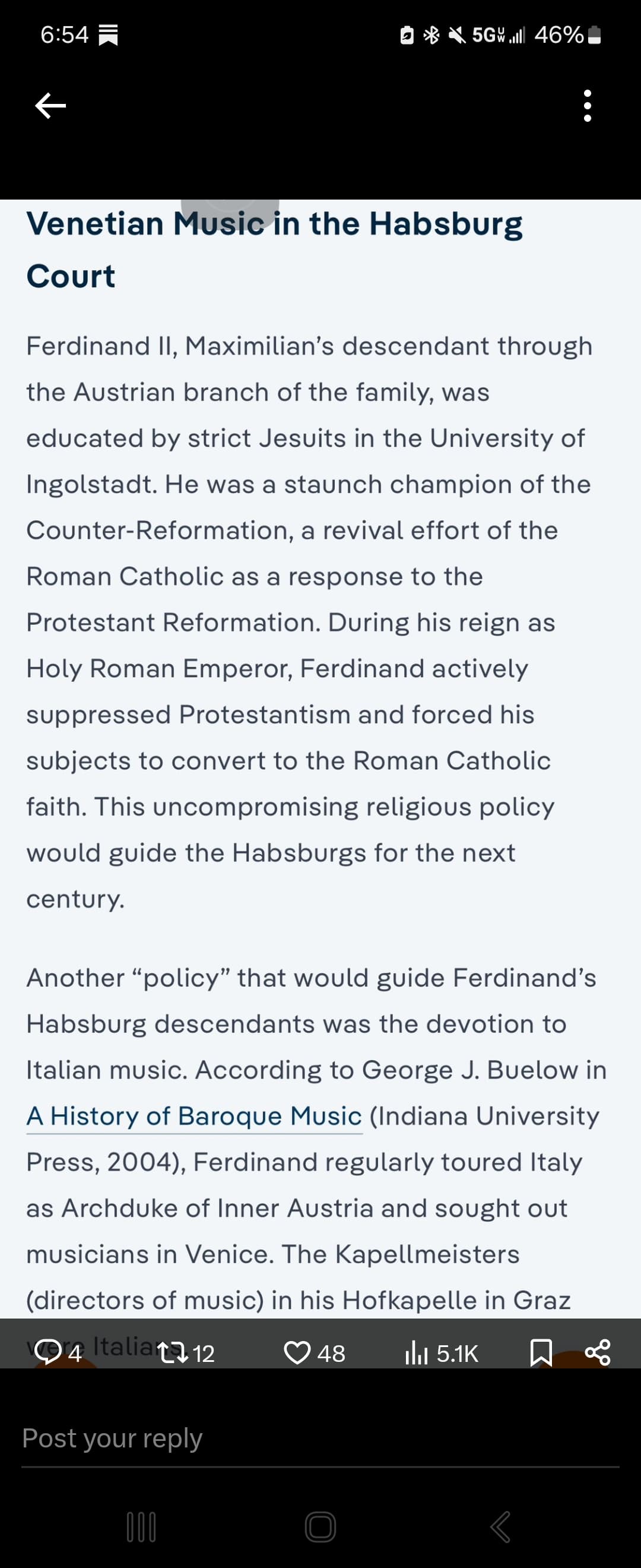Tap the Bluetooth status icon
This screenshot has width=641, height=1568.
click(431, 35)
